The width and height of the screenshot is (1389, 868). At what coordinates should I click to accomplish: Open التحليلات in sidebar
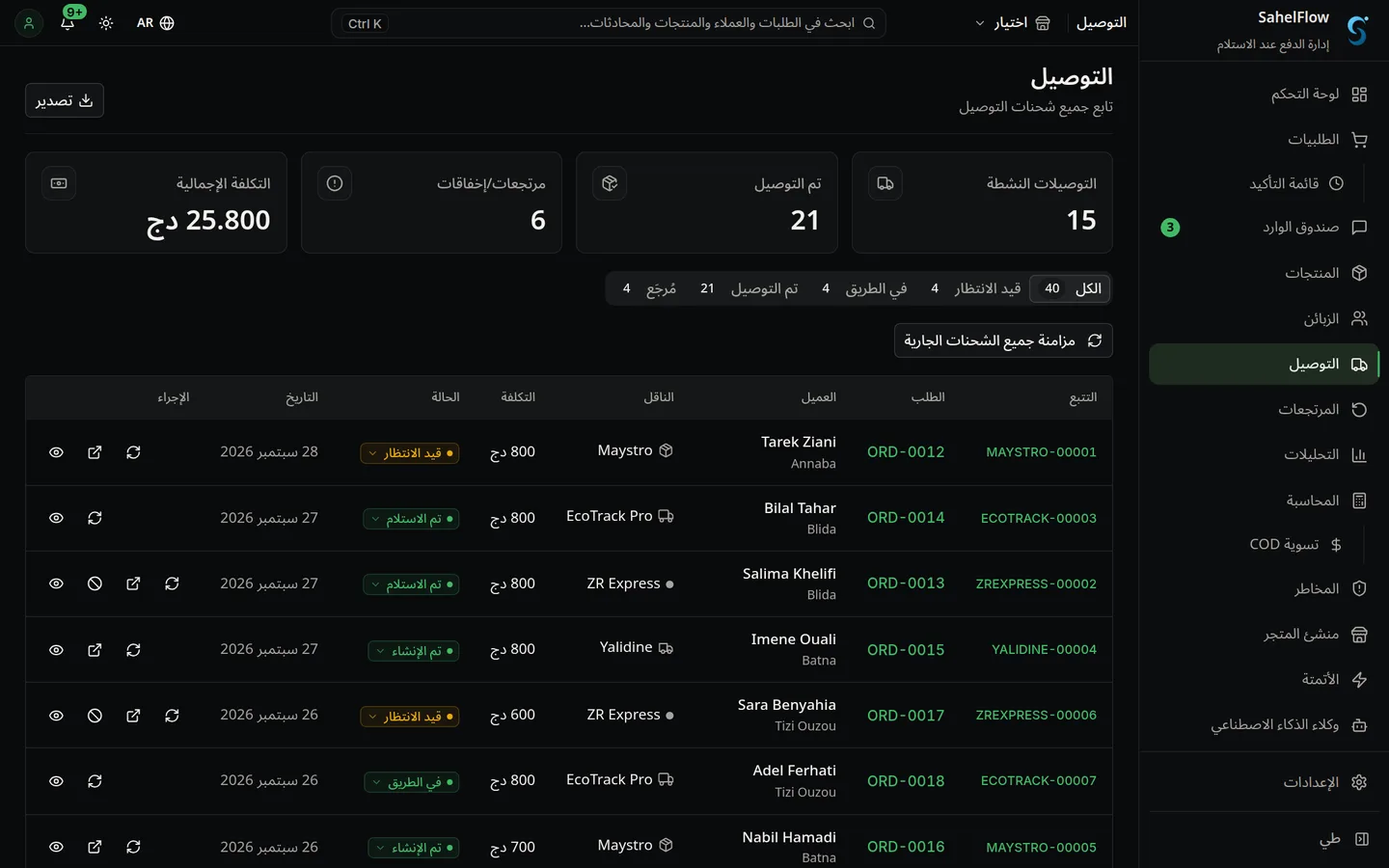click(x=1264, y=454)
